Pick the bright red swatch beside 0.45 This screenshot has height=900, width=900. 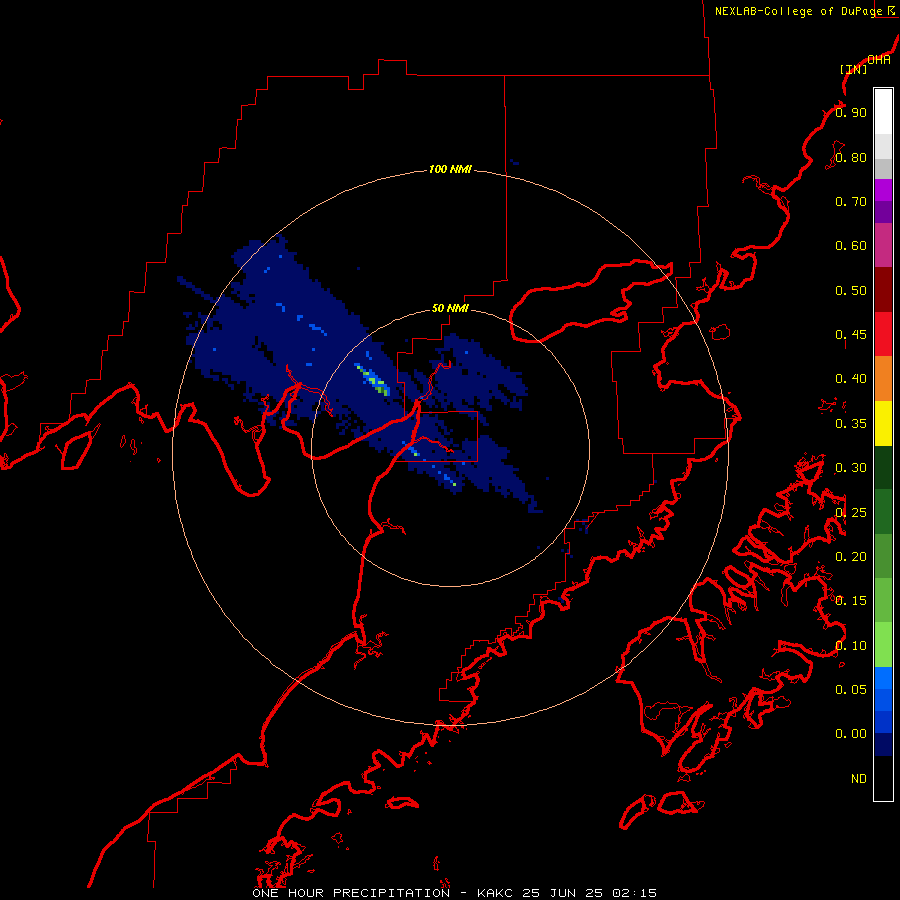[x=883, y=334]
